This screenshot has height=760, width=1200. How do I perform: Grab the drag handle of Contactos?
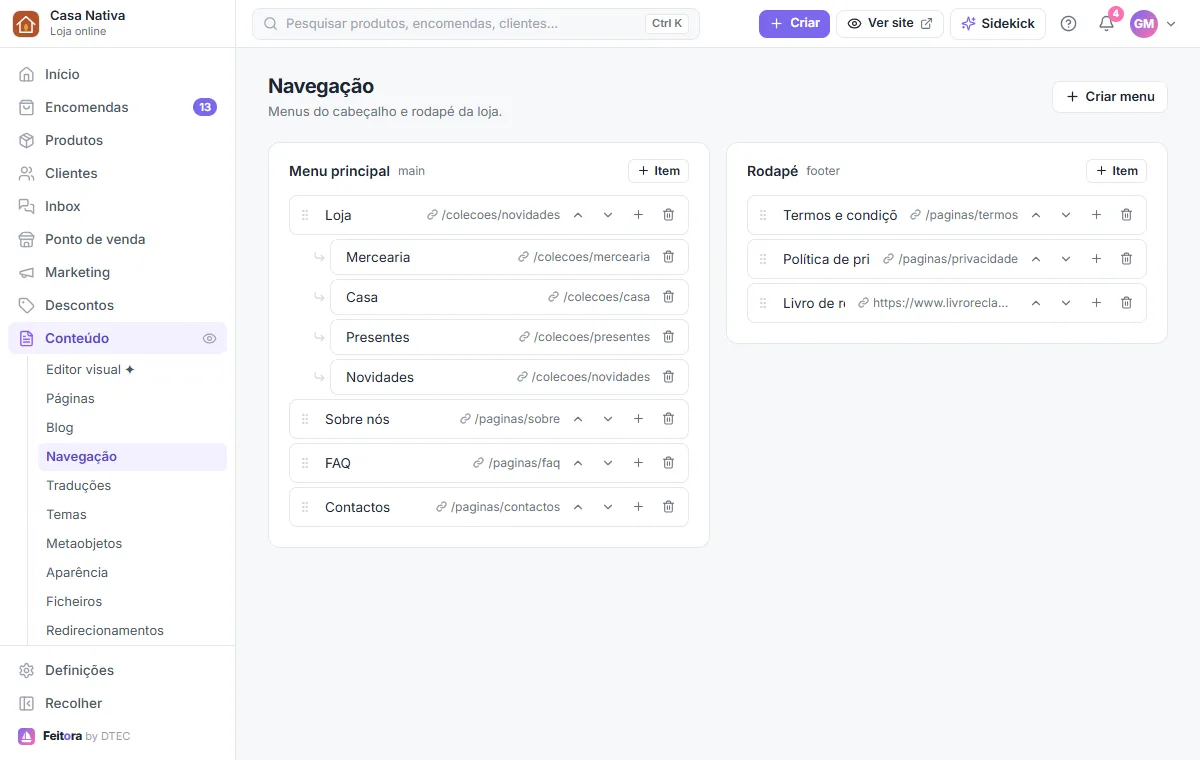tap(305, 507)
